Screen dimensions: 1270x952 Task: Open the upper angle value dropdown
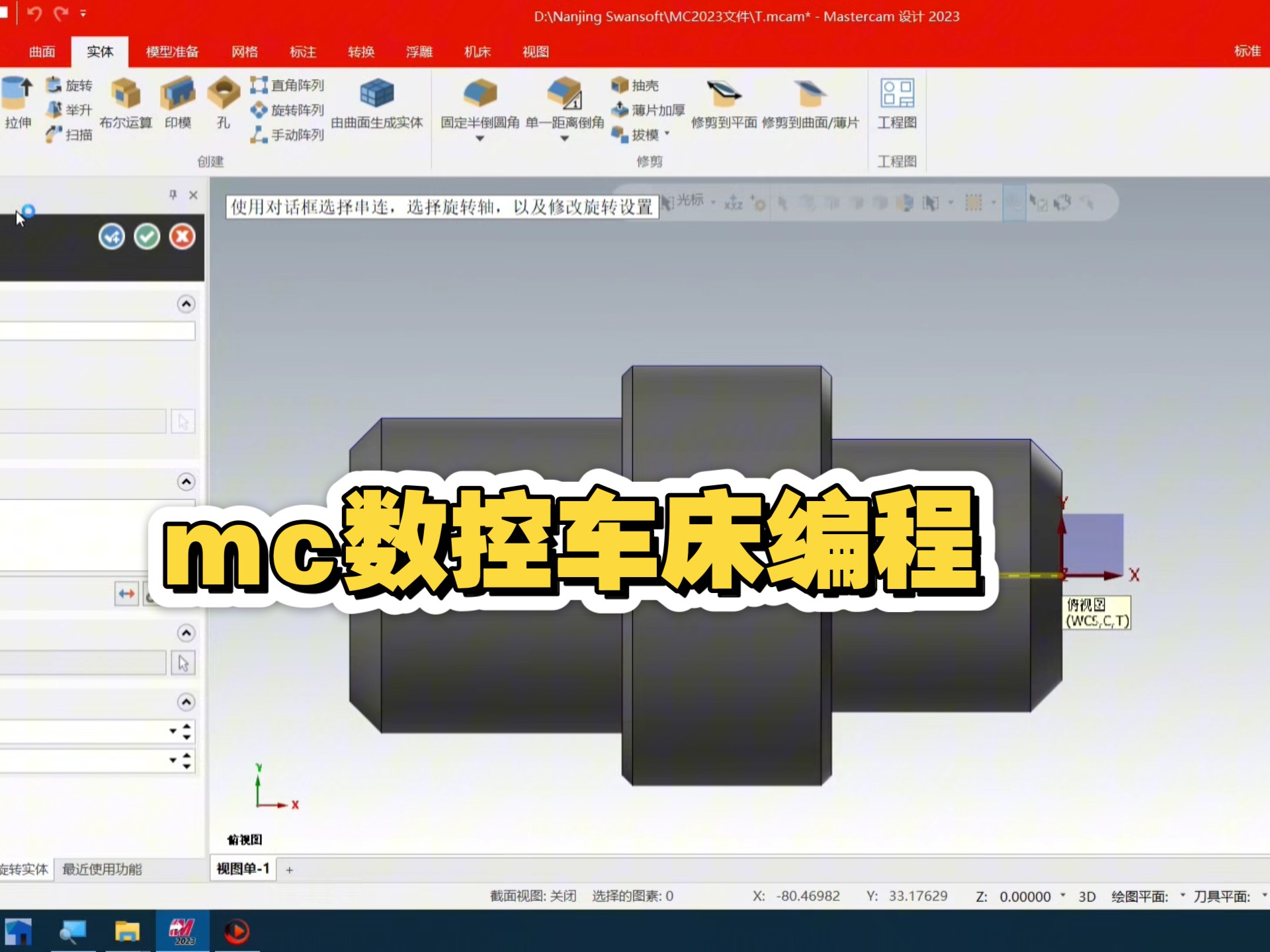click(x=173, y=731)
